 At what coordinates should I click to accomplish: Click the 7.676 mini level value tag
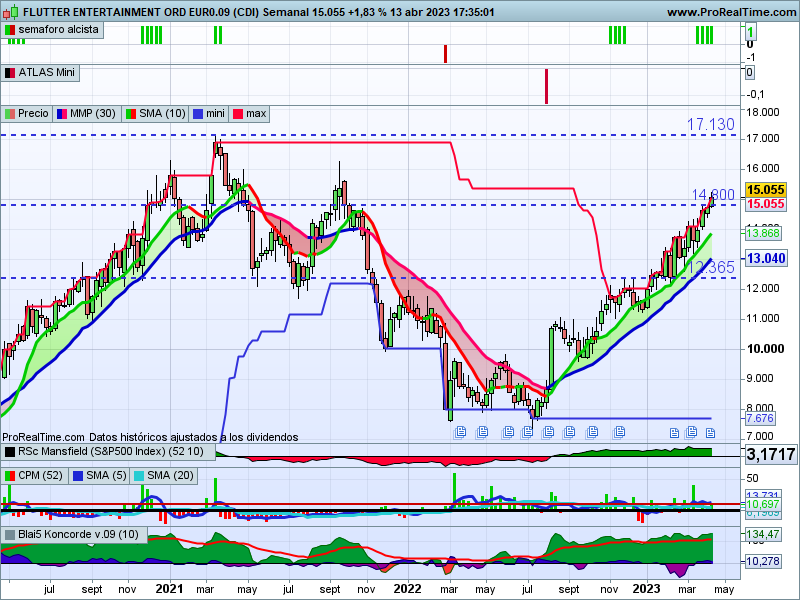[760, 418]
